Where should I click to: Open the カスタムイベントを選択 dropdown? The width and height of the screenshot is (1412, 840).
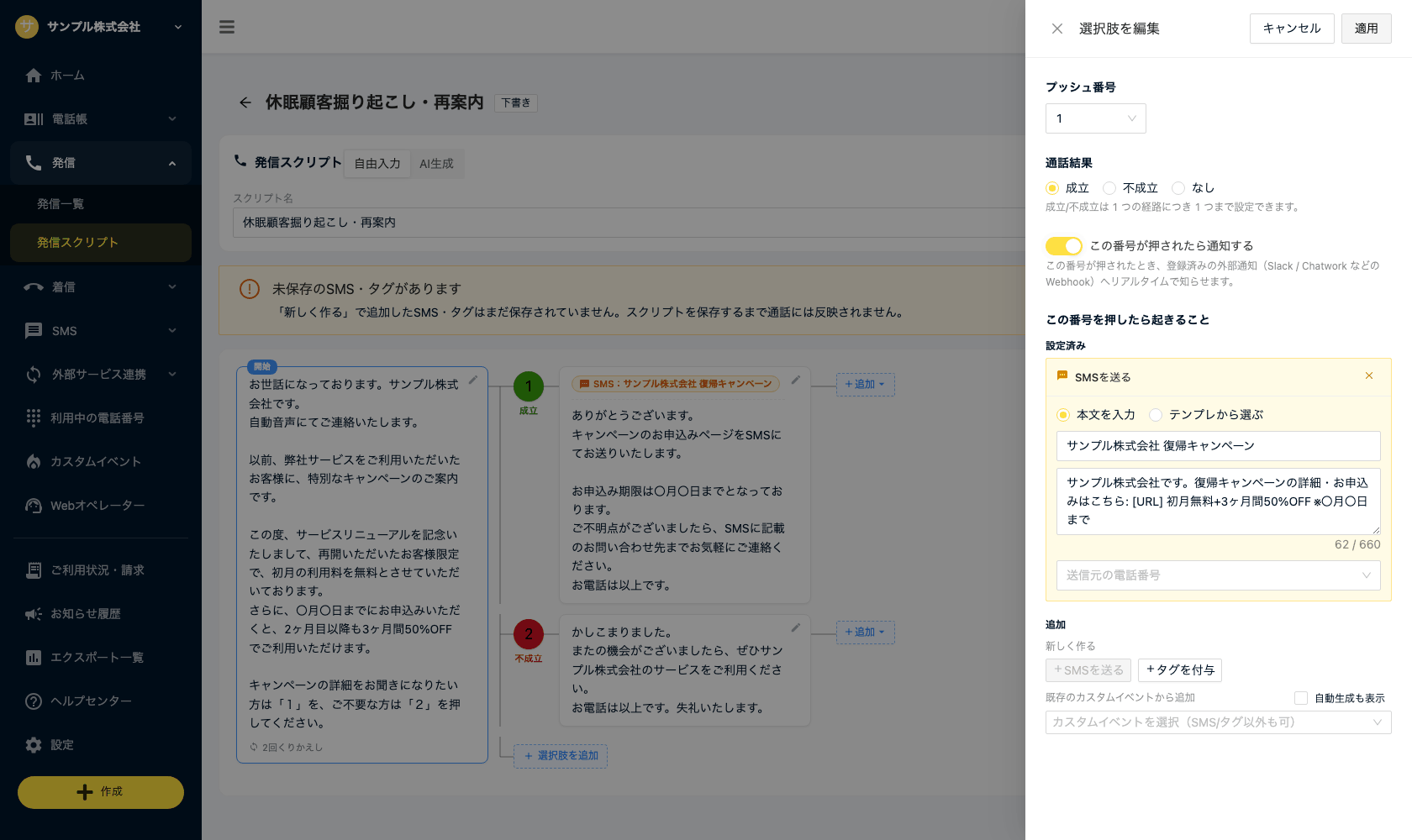1219,722
